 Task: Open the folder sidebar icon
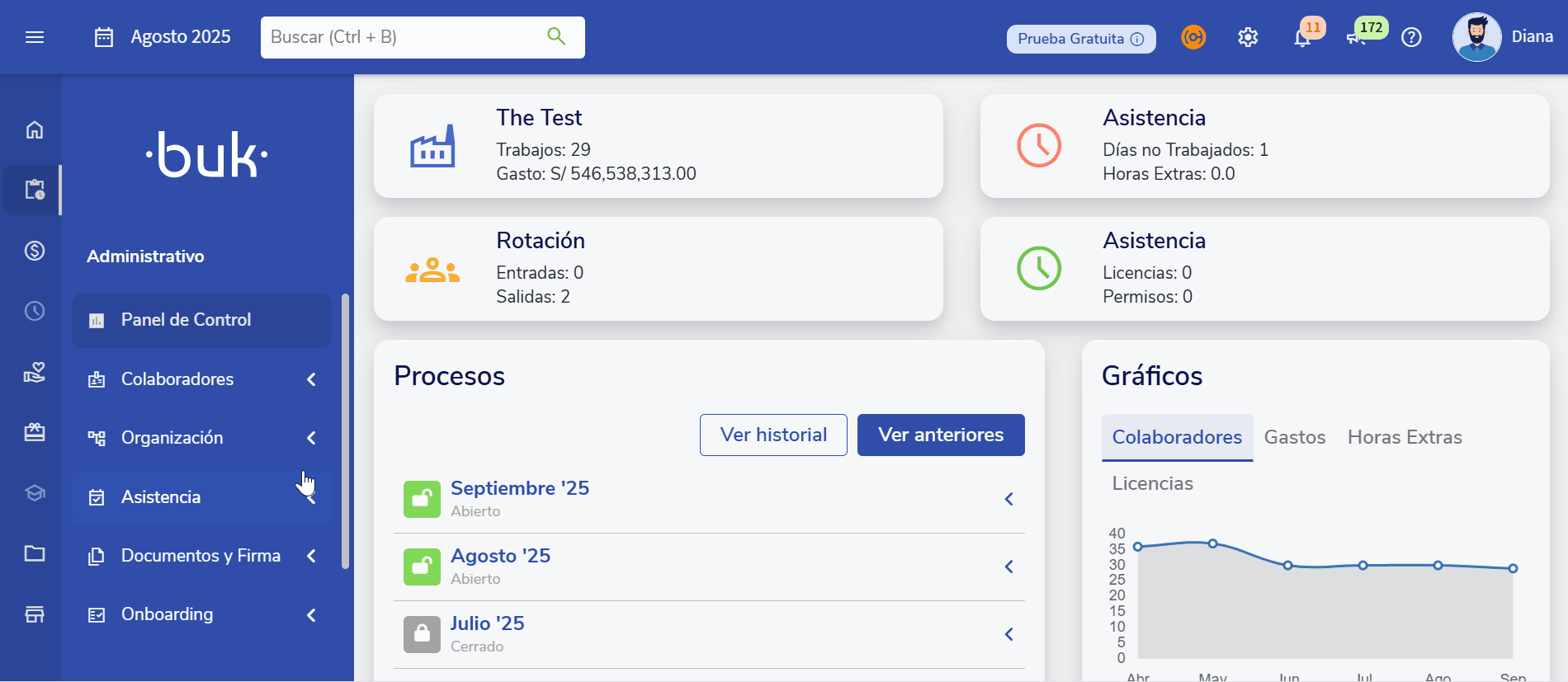35,553
